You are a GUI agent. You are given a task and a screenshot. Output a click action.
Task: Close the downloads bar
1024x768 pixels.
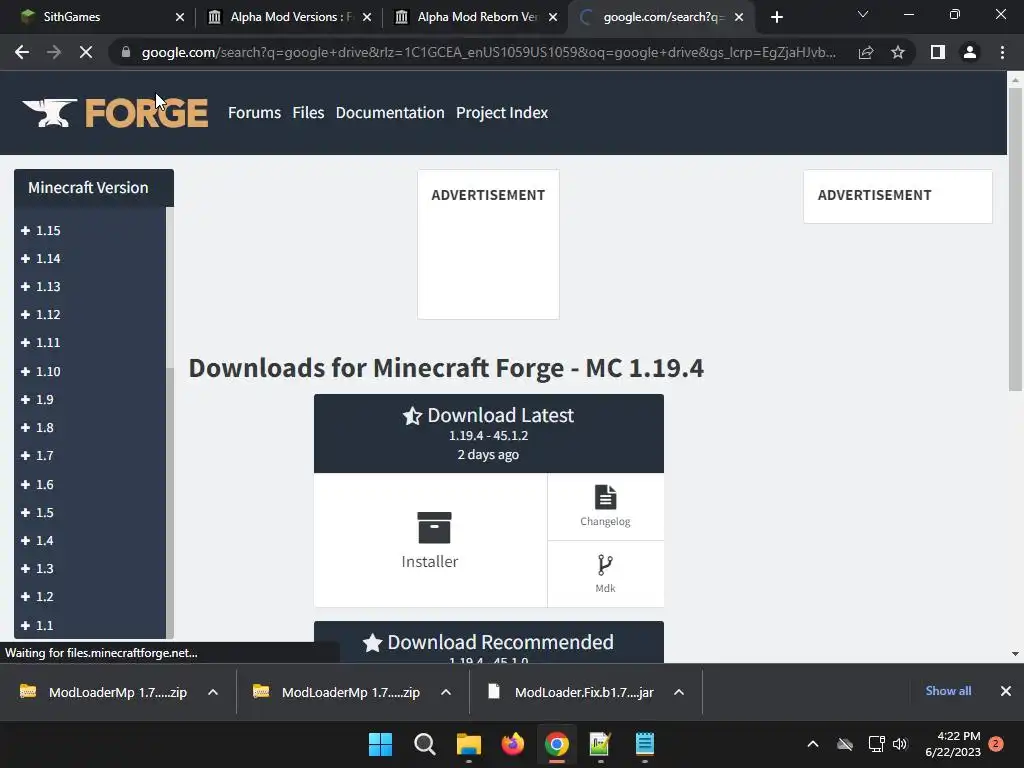coord(1006,691)
